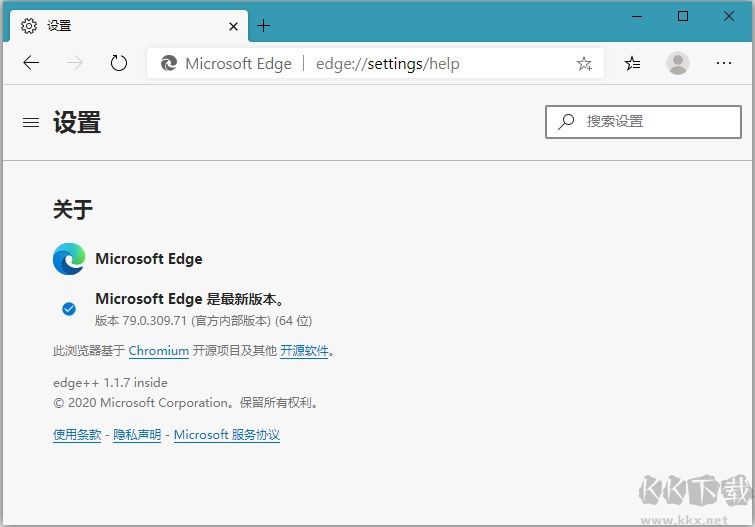Click the gear icon on the tab

pyautogui.click(x=29, y=26)
